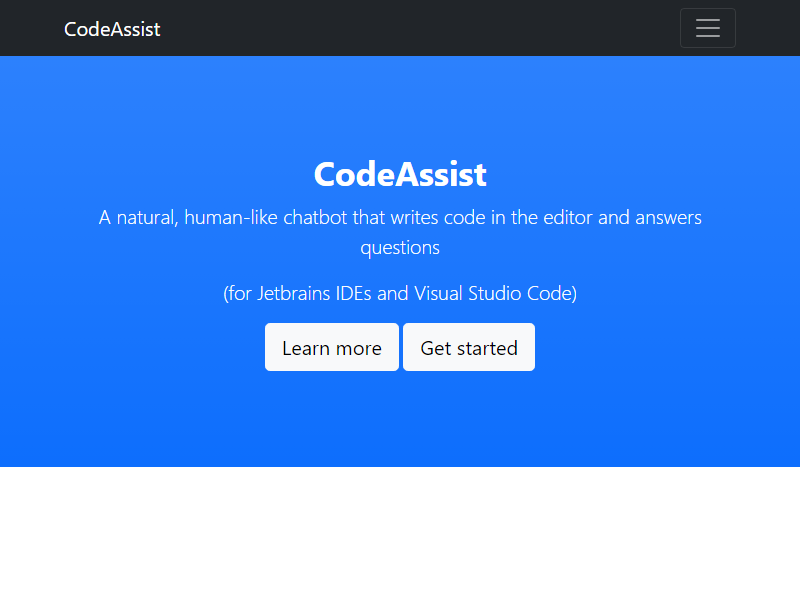Viewport: 800px width, 600px height.
Task: Open the hamburger navigation menu
Action: coord(708,28)
